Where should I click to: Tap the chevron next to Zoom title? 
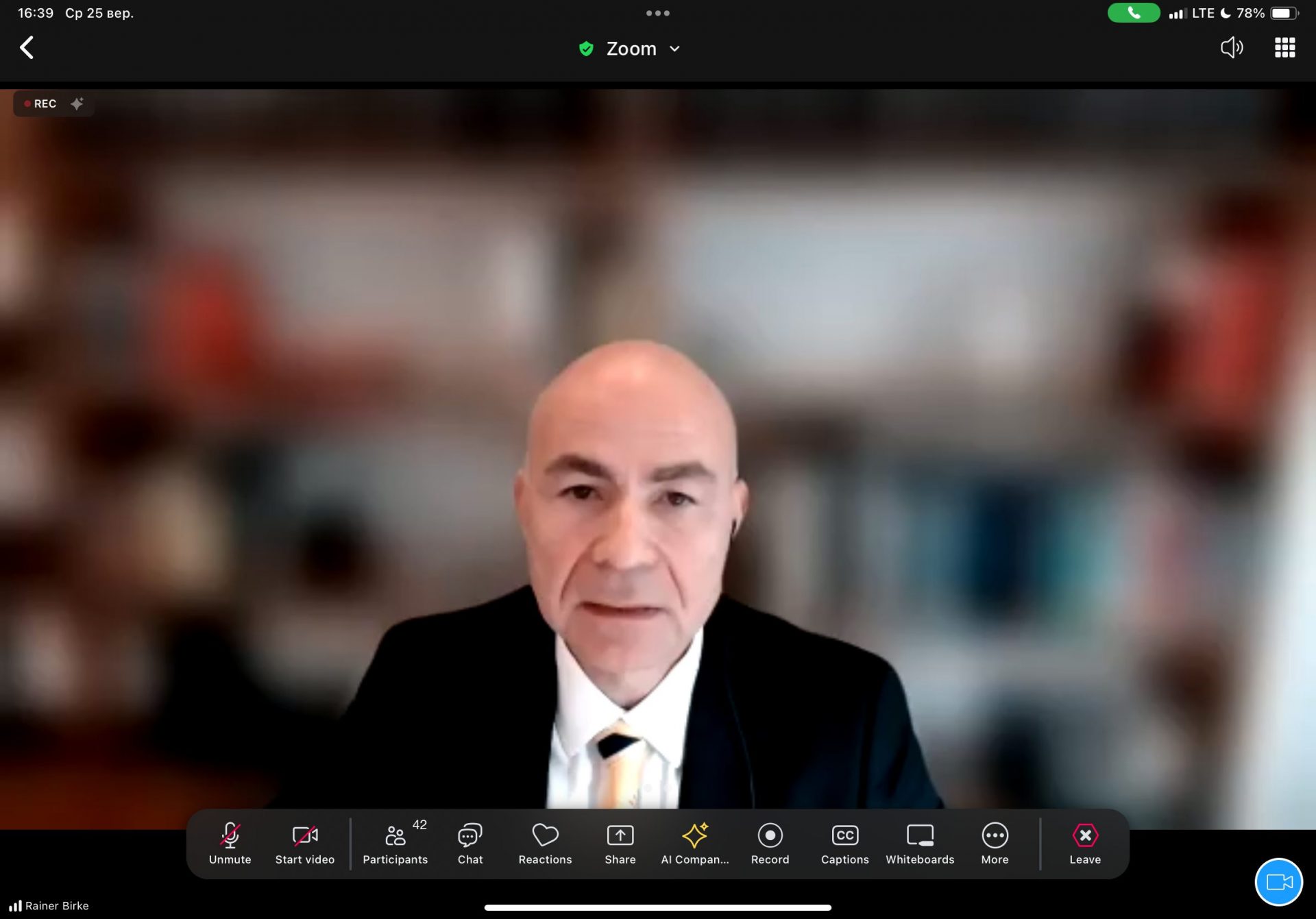tap(674, 49)
